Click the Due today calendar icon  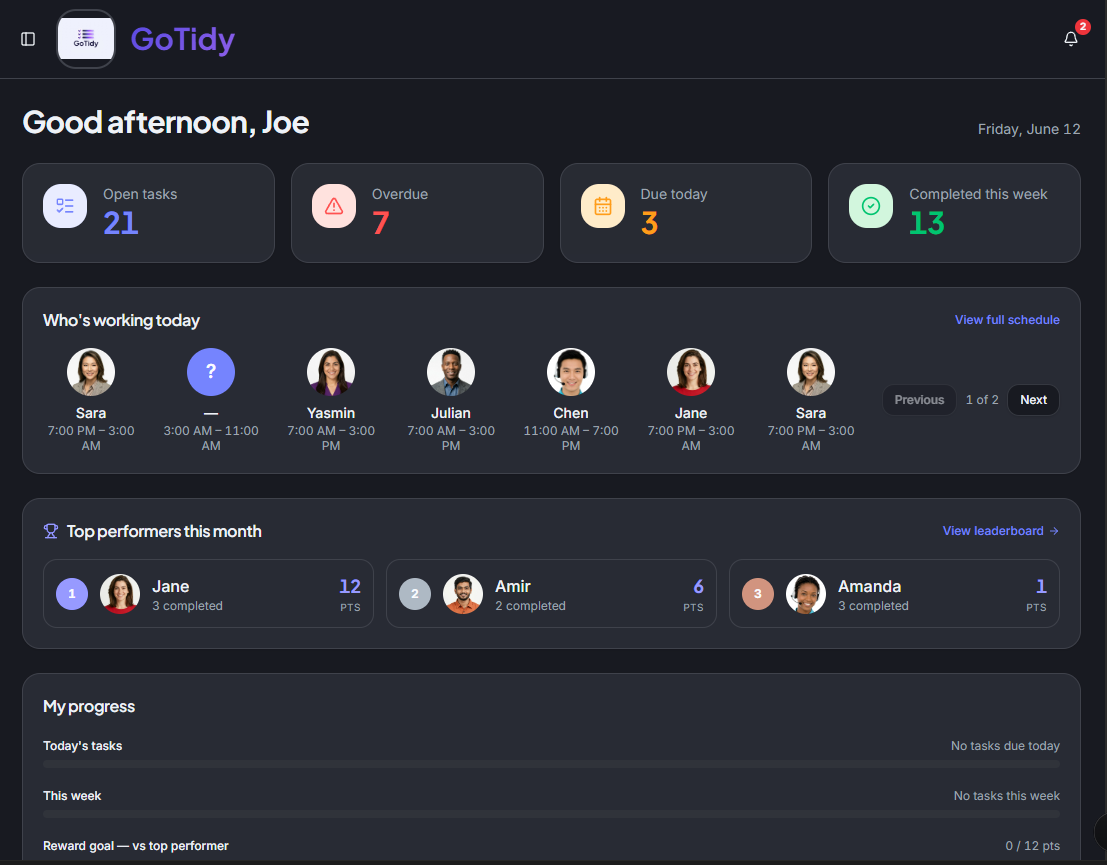tap(603, 206)
